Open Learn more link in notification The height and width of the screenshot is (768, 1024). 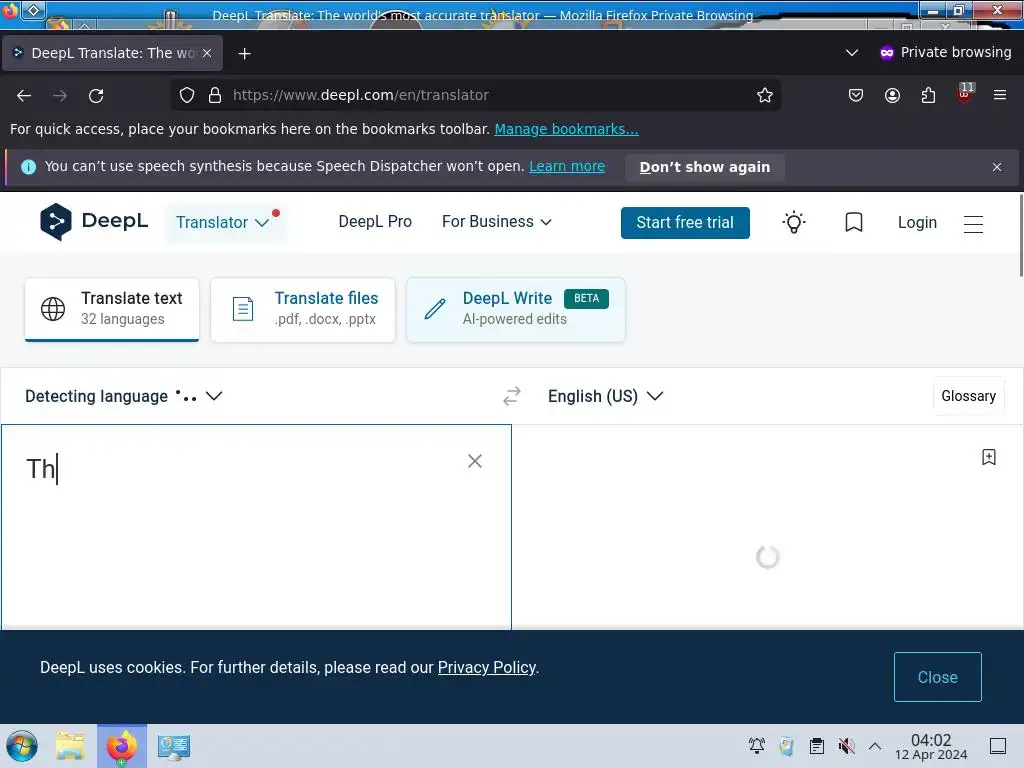[567, 167]
